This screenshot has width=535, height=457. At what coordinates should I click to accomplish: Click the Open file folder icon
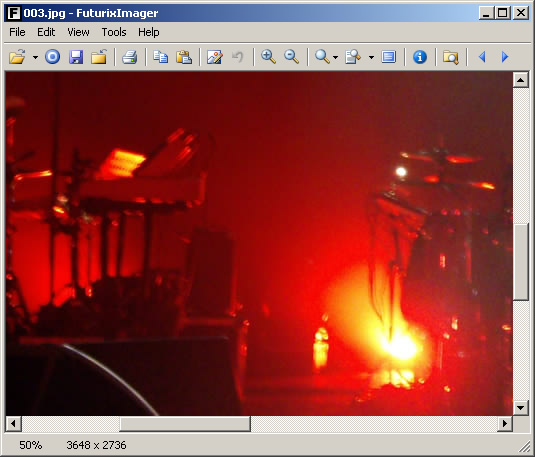point(17,57)
